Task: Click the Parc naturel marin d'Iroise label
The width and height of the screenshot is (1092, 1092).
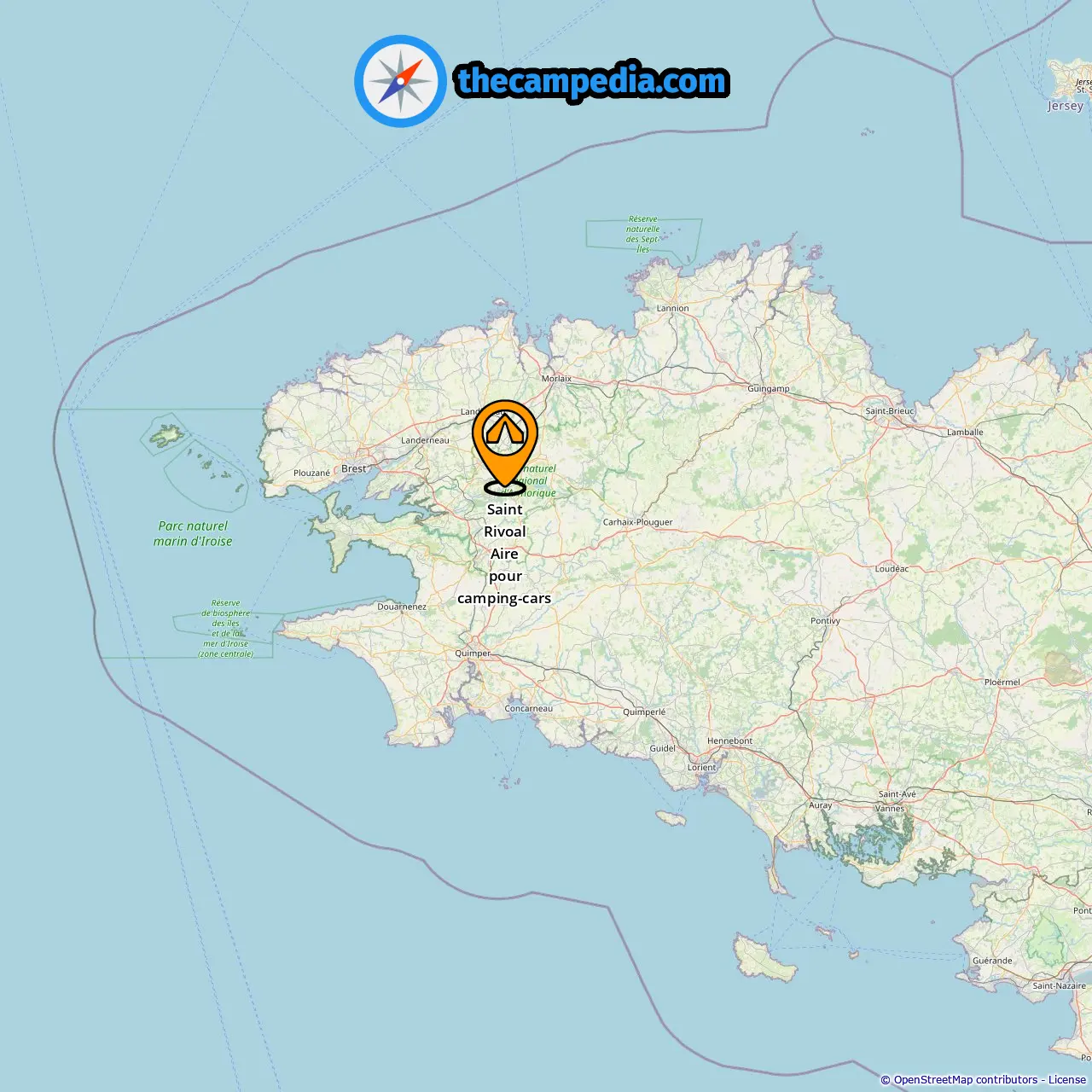Action: 193,533
